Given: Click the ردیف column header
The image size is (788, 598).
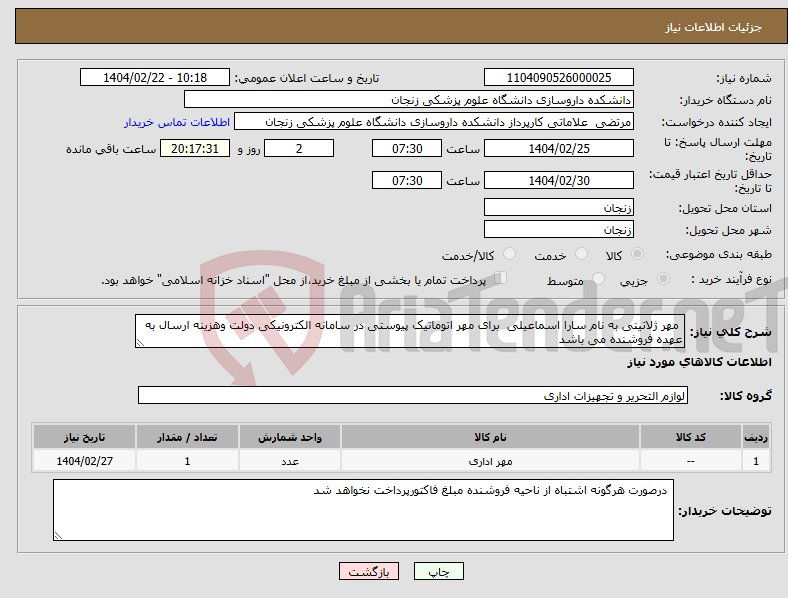Looking at the screenshot, I should (x=756, y=437).
